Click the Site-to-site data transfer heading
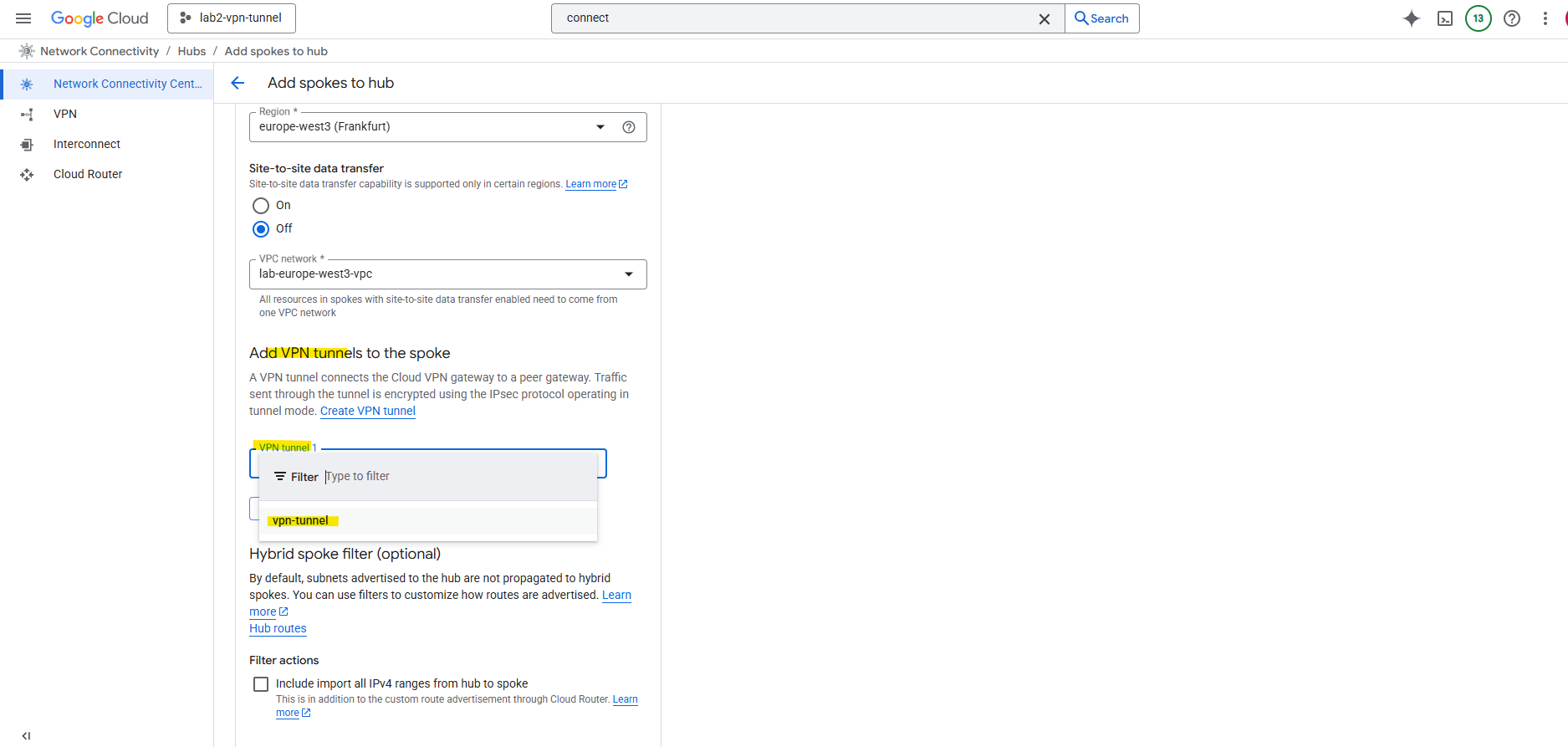Viewport: 1568px width, 747px height. coord(316,168)
